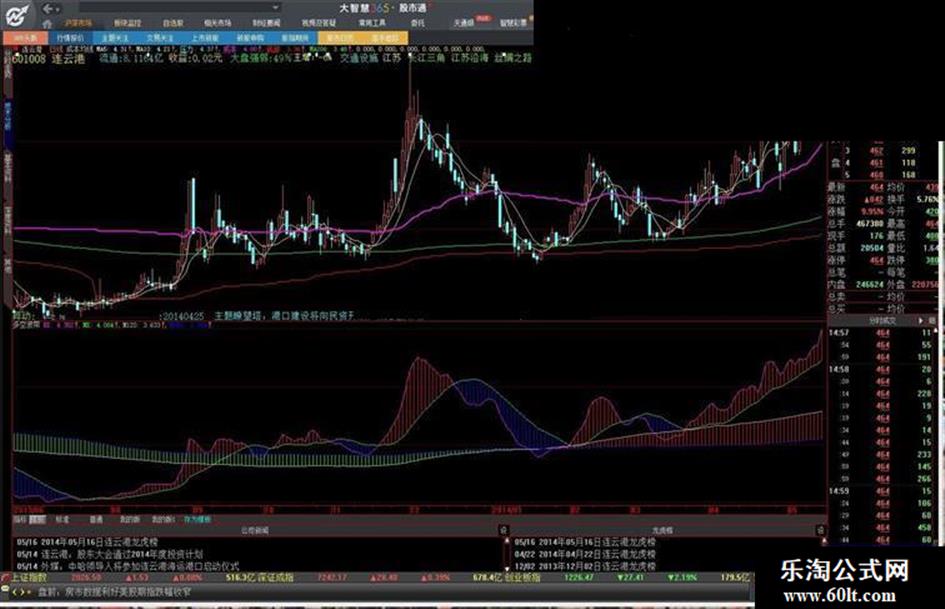Switch to the 新股申购 tab
Image resolution: width=945 pixels, height=609 pixels.
[250, 38]
